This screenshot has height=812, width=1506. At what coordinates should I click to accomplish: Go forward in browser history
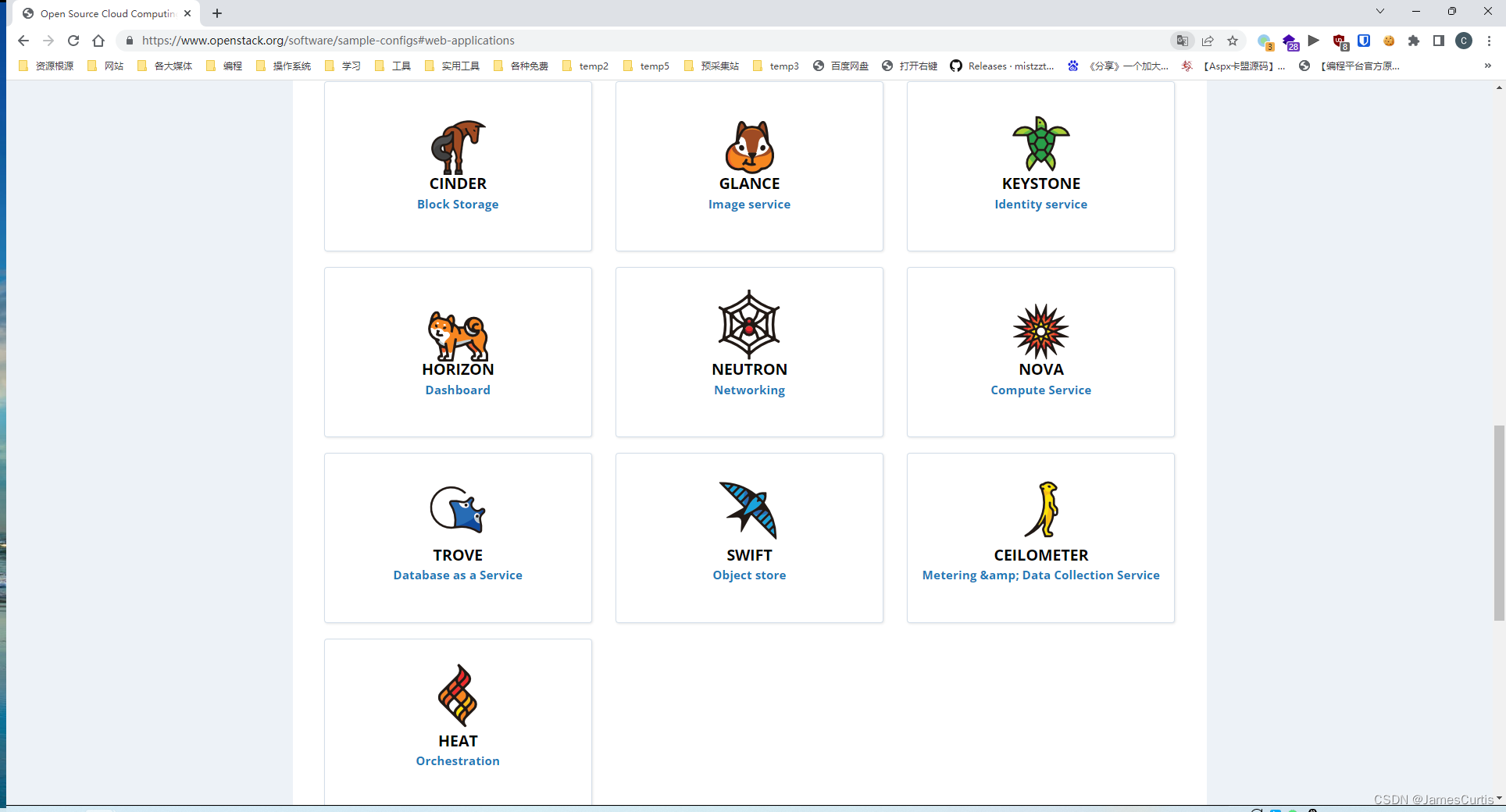48,41
